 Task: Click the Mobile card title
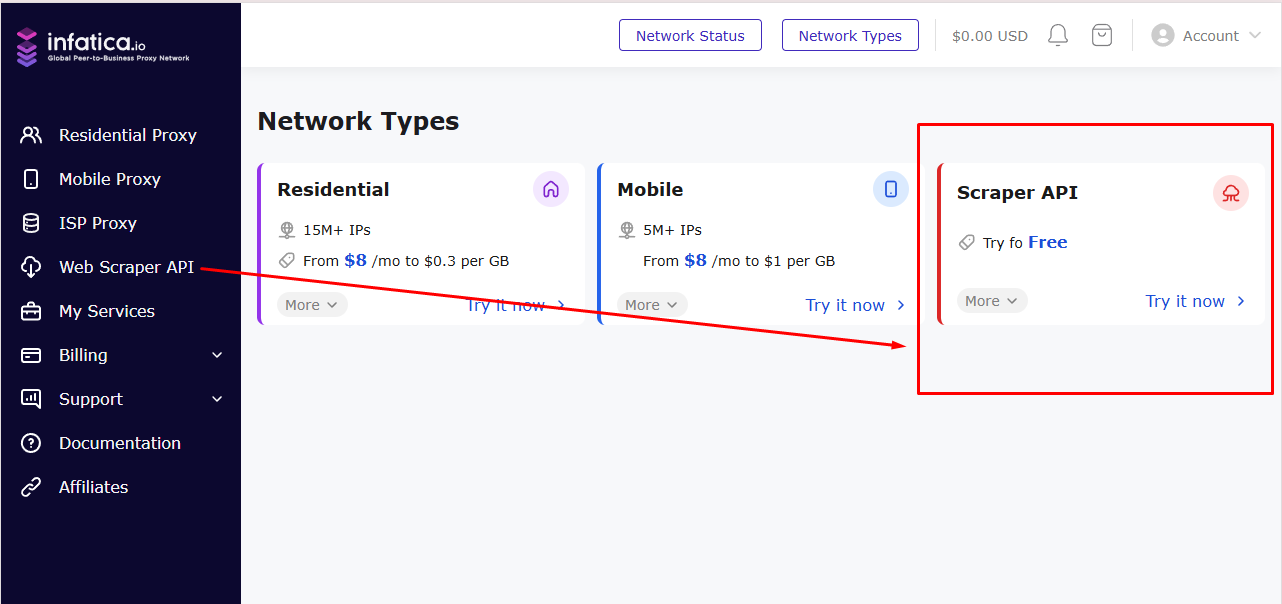click(650, 189)
